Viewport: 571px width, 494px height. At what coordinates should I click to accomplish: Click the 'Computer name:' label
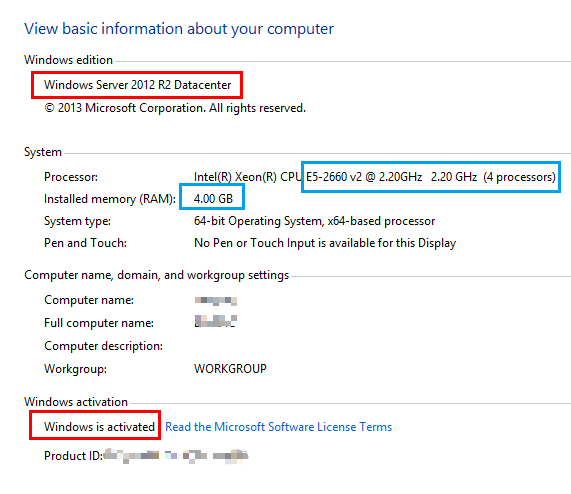89,300
